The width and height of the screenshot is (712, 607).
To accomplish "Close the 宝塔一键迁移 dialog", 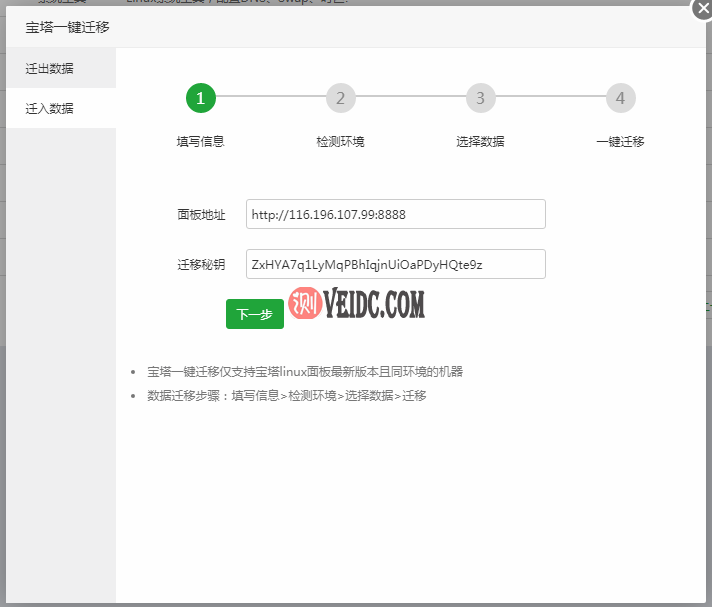I will (703, 9).
